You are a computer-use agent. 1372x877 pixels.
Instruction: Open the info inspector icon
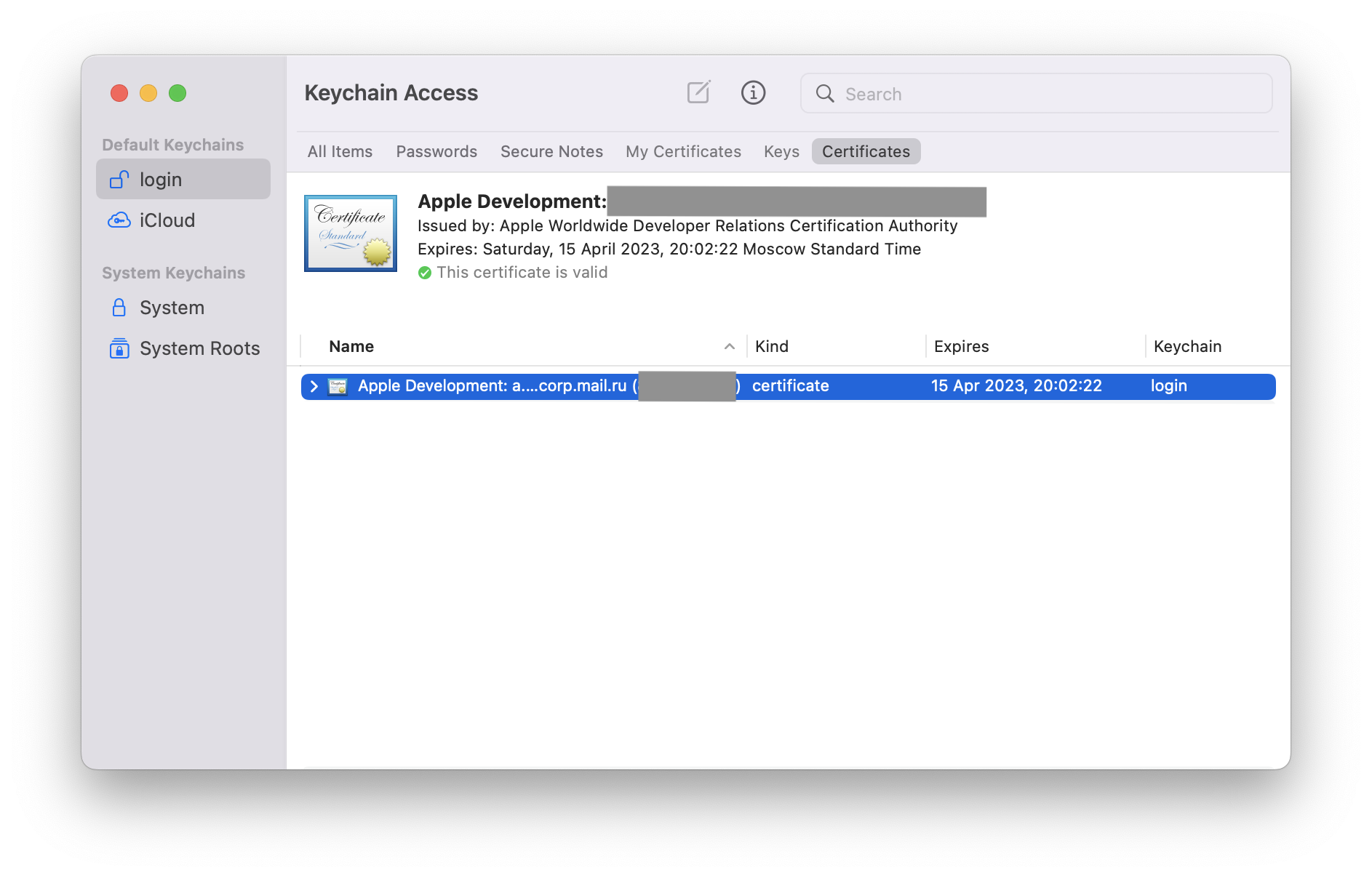click(x=753, y=92)
